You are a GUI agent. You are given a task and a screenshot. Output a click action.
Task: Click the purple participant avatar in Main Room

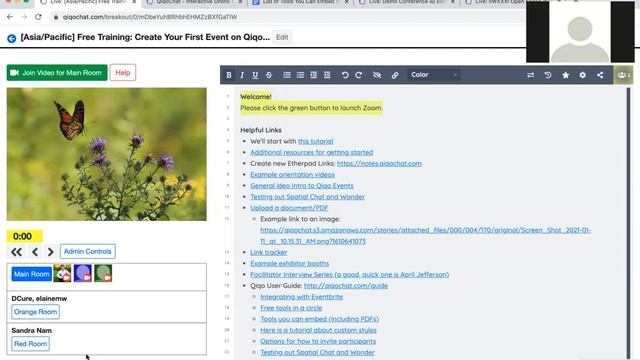click(x=83, y=273)
